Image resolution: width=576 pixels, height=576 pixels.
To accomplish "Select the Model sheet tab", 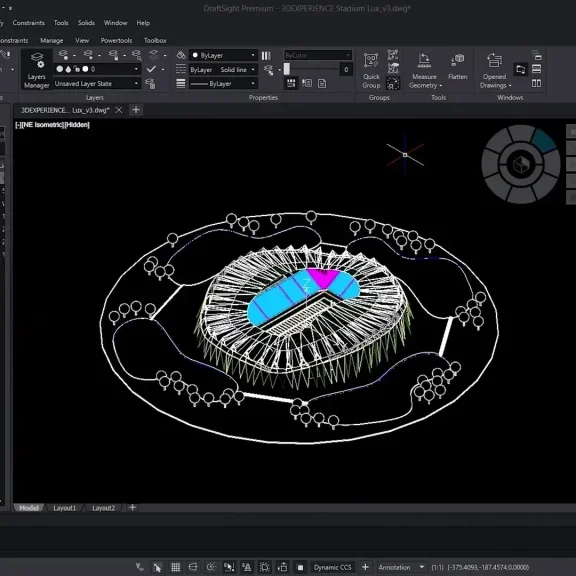I will [29, 508].
